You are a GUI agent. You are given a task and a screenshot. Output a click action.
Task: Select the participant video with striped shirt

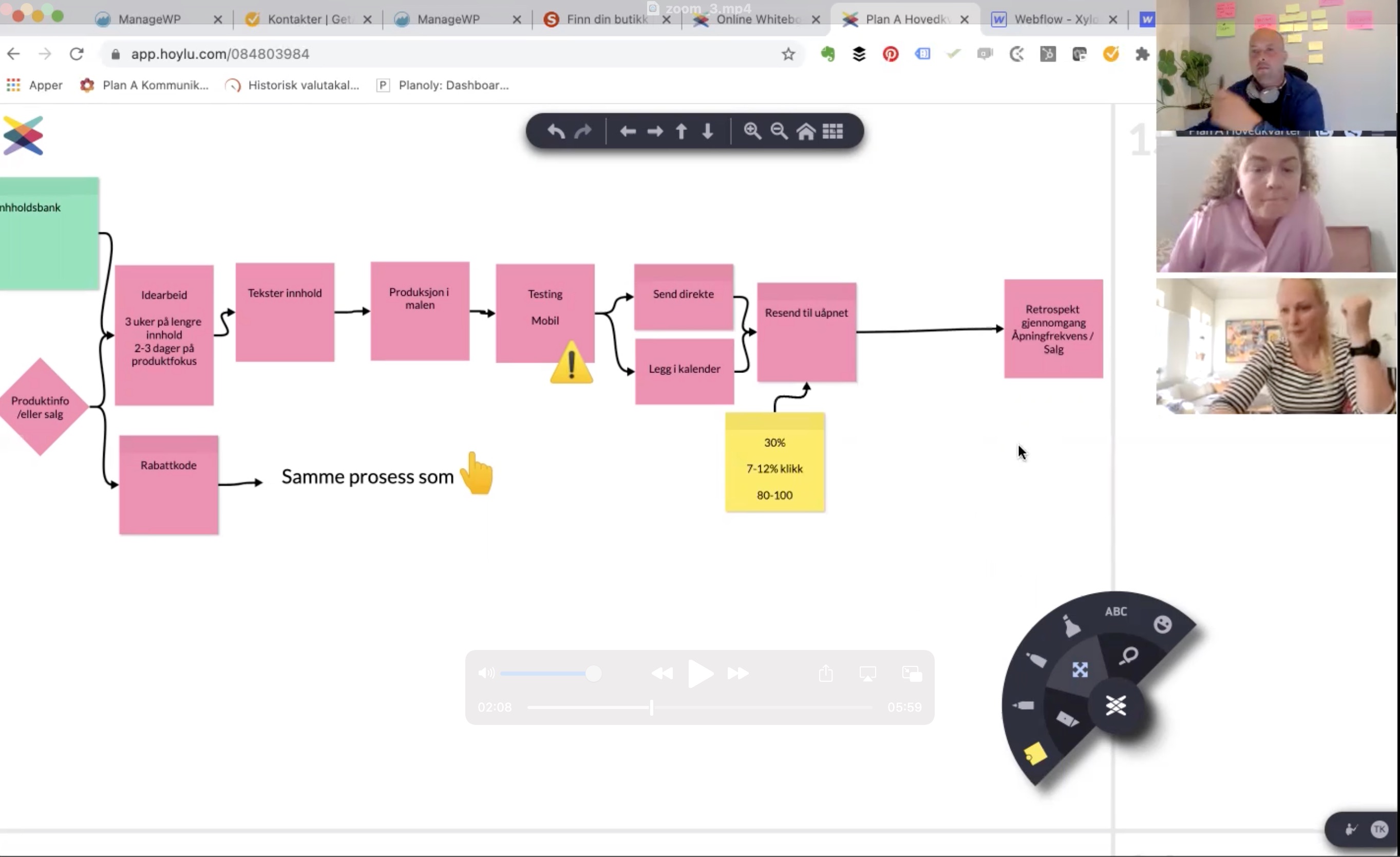pos(1276,346)
